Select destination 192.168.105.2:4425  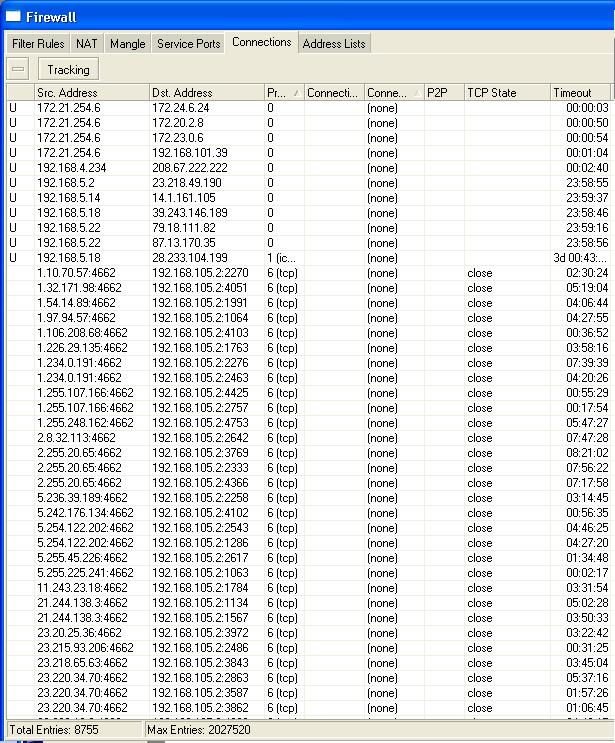pyautogui.click(x=200, y=393)
